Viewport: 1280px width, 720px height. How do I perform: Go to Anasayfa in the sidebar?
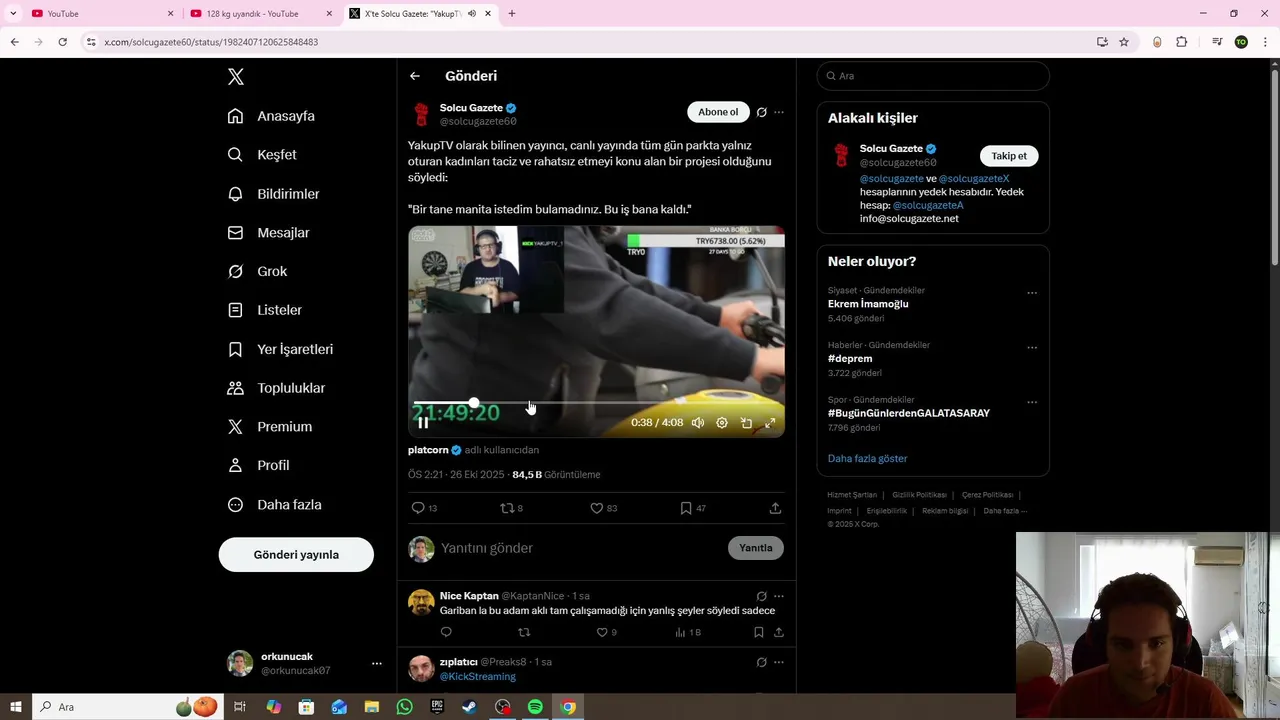tap(271, 116)
